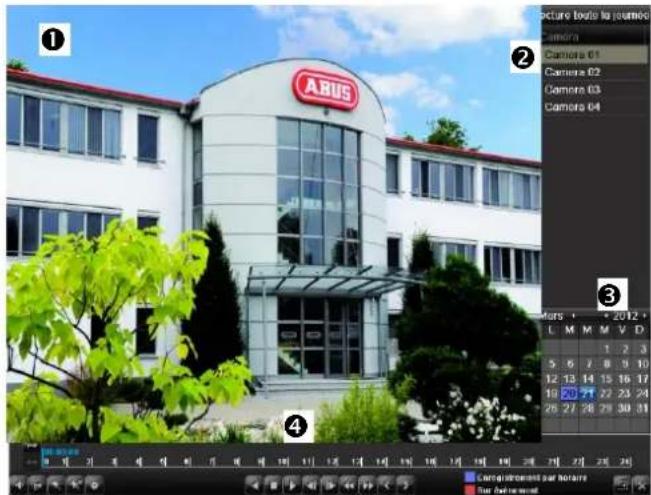Select Camera 04 in the camera list
Viewport: 651px width, 495px height.
coord(595,107)
